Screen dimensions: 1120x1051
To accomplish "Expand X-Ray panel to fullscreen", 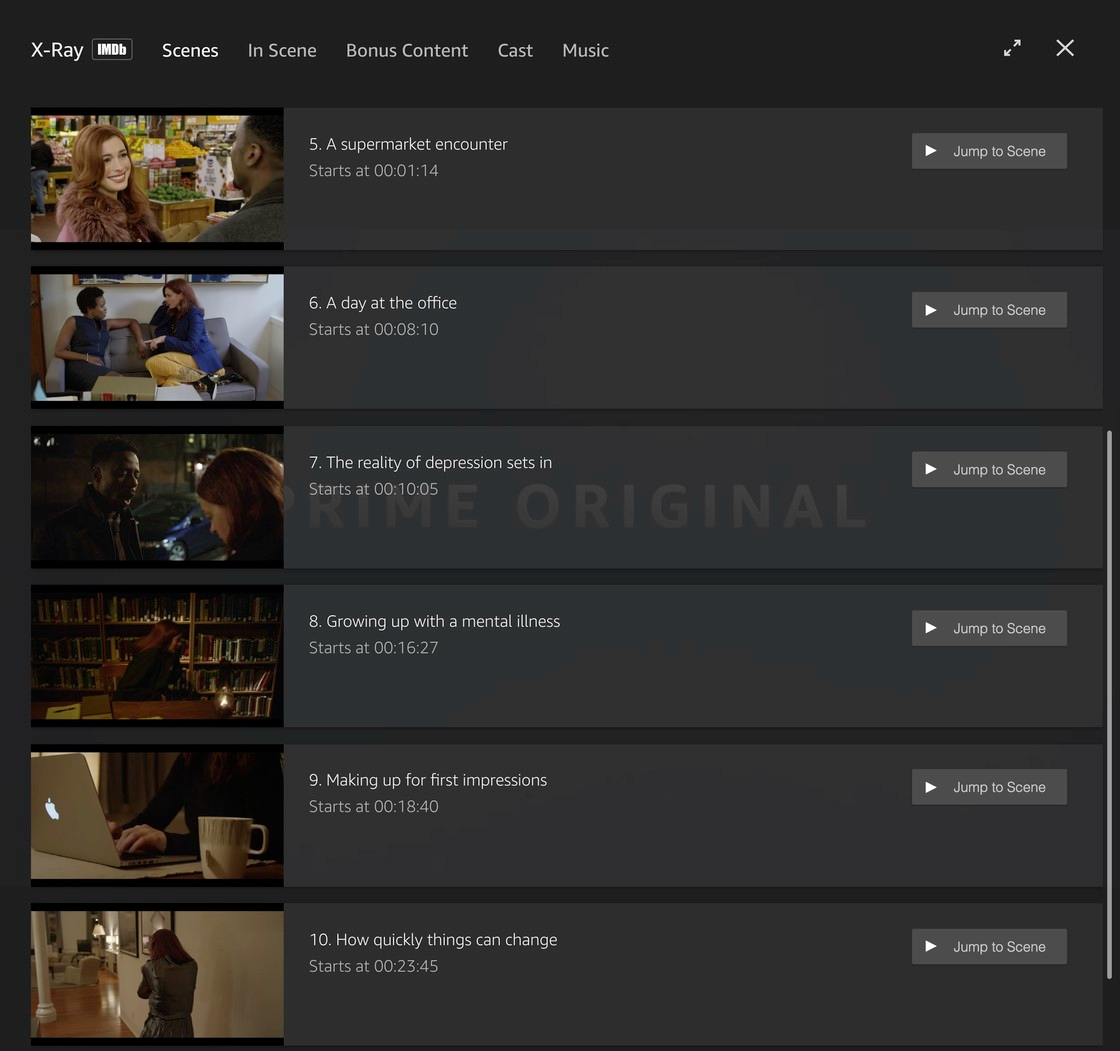I will [x=1012, y=48].
